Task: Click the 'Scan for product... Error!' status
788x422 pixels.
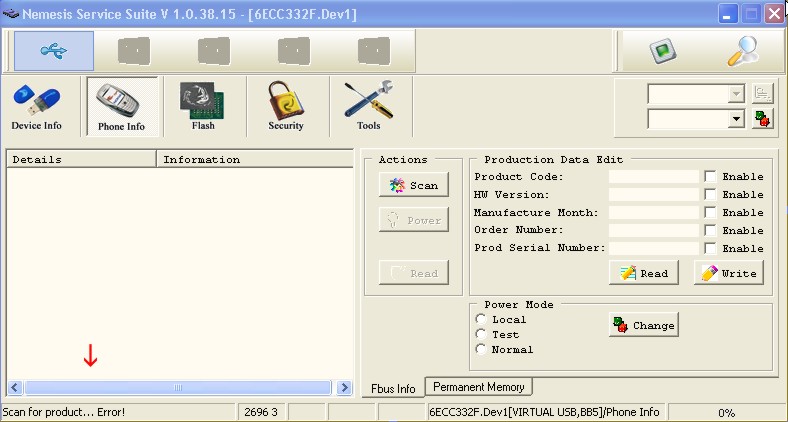Action: [63, 412]
